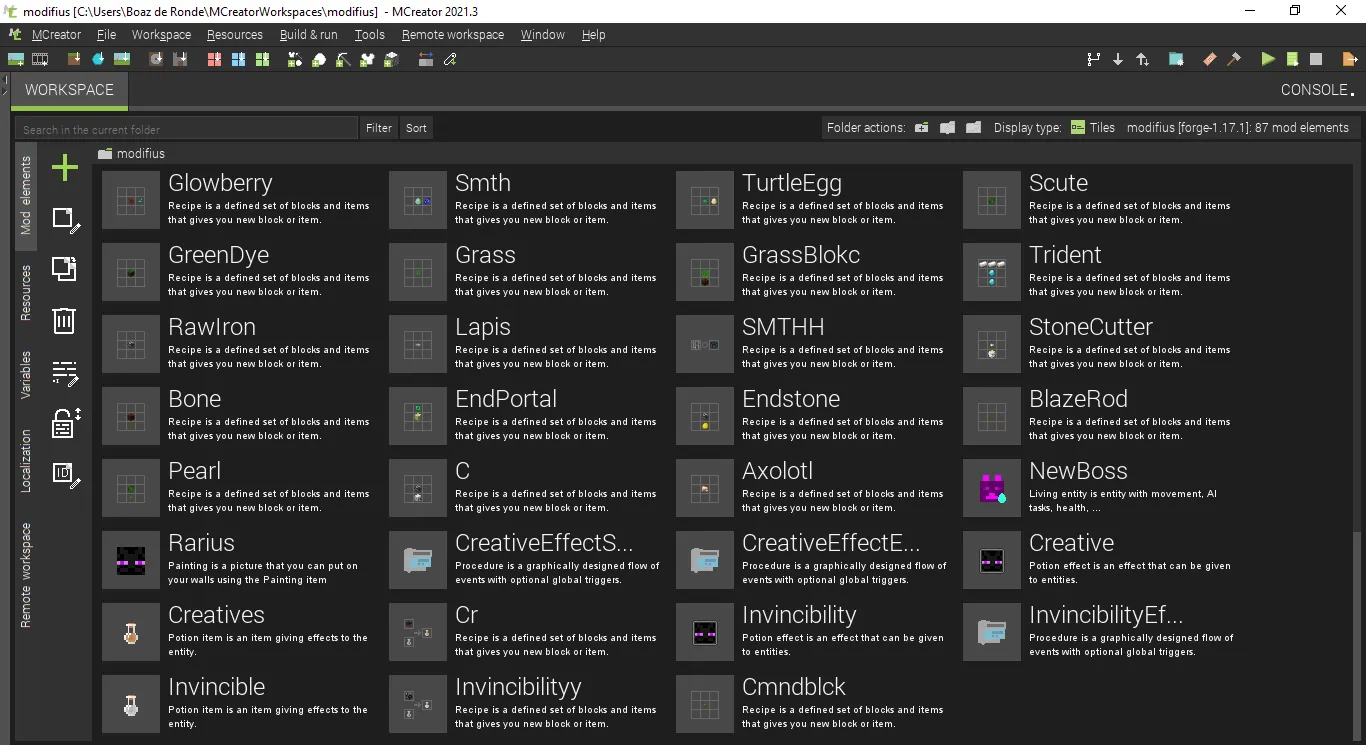Switch to the Remote workspace vertical tab
Viewport: 1366px width, 745px height.
[27, 575]
